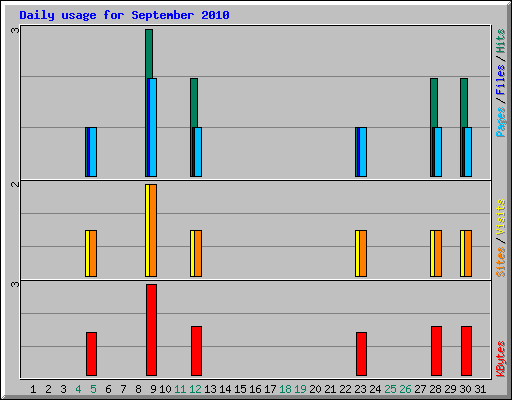Click the yellow Visits bar for day 5
The width and height of the screenshot is (512, 400).
[87, 253]
